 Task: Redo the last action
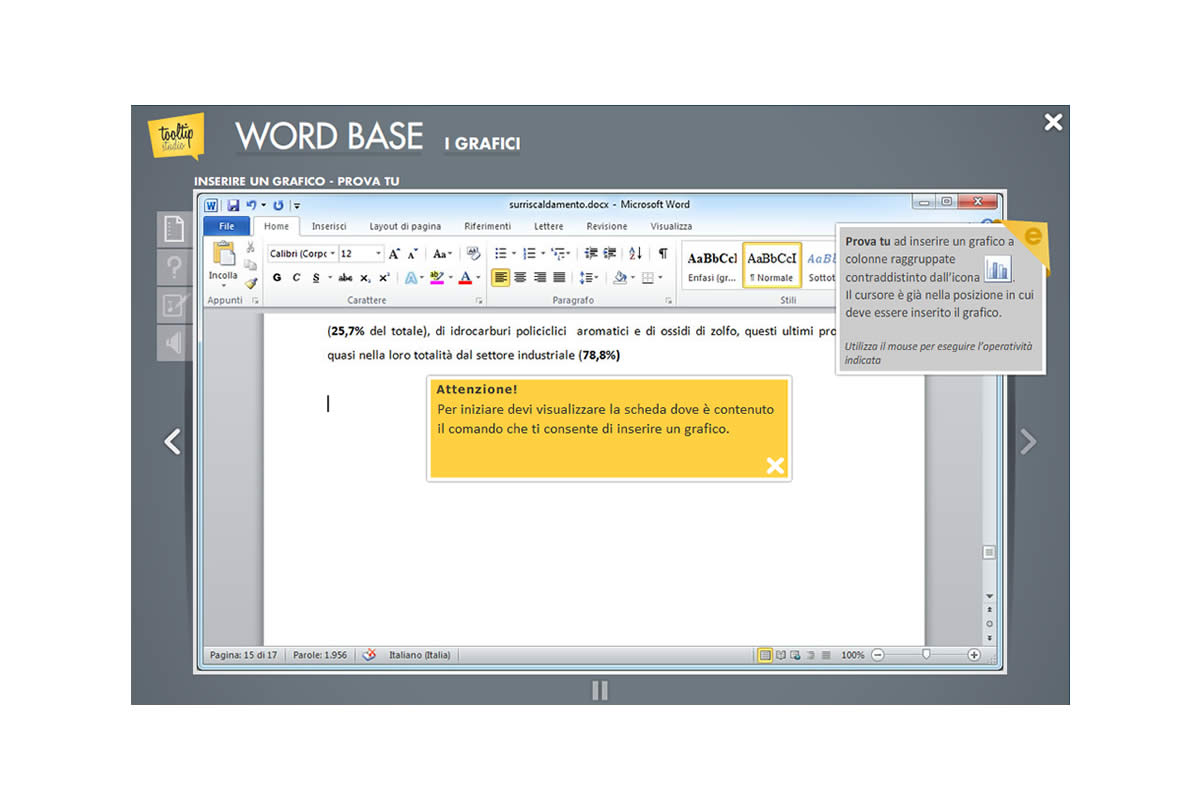[x=278, y=205]
